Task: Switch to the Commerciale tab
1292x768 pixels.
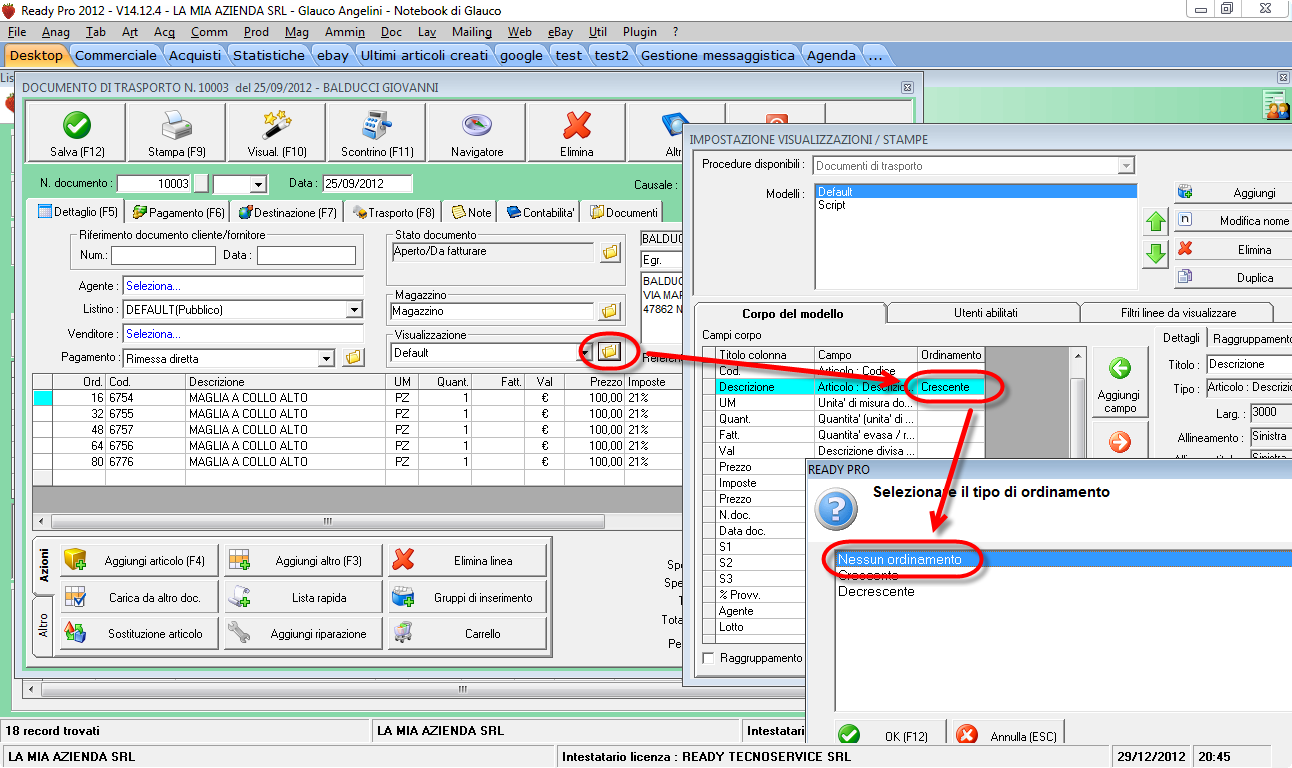Action: click(x=116, y=55)
